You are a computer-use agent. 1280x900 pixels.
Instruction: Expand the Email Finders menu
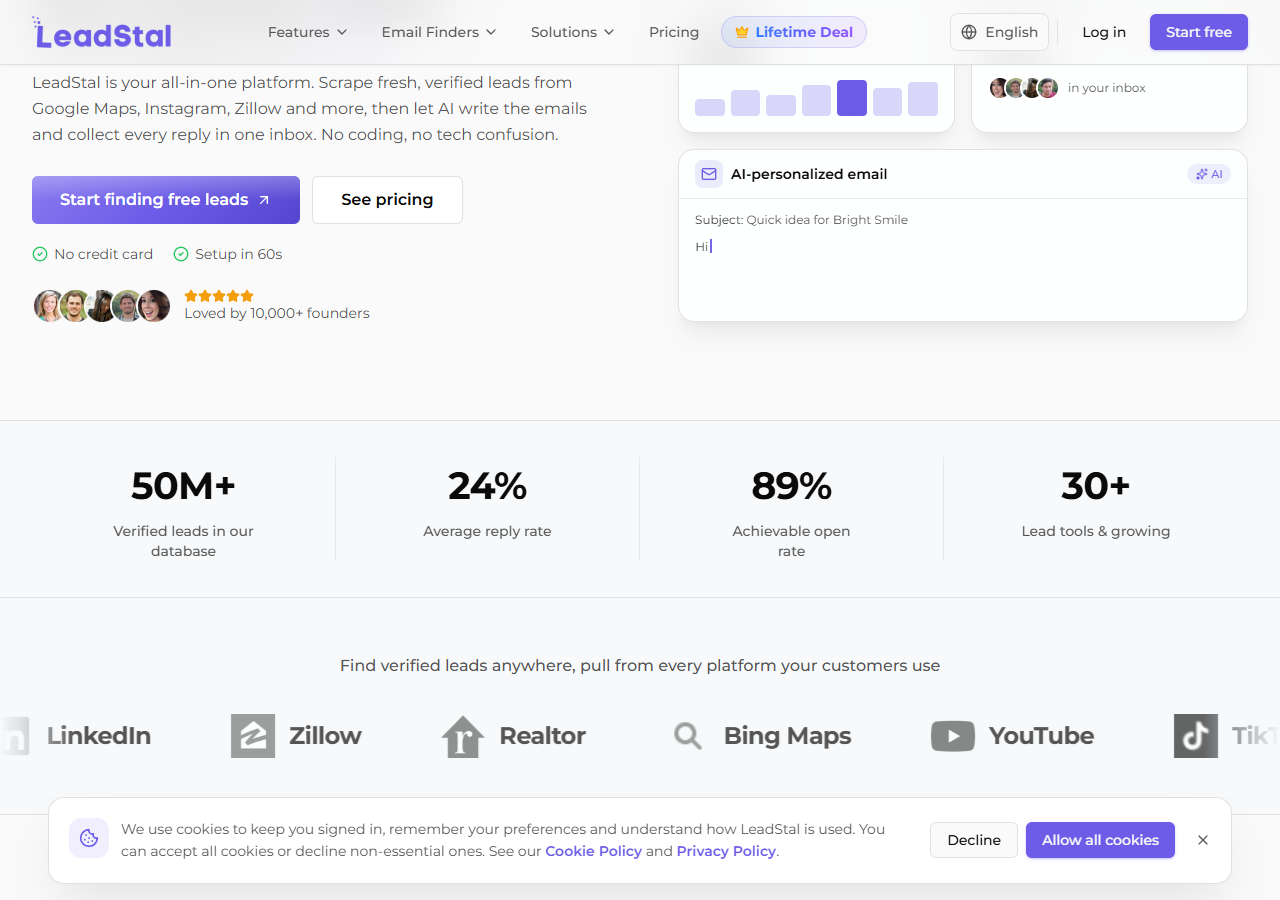click(439, 32)
